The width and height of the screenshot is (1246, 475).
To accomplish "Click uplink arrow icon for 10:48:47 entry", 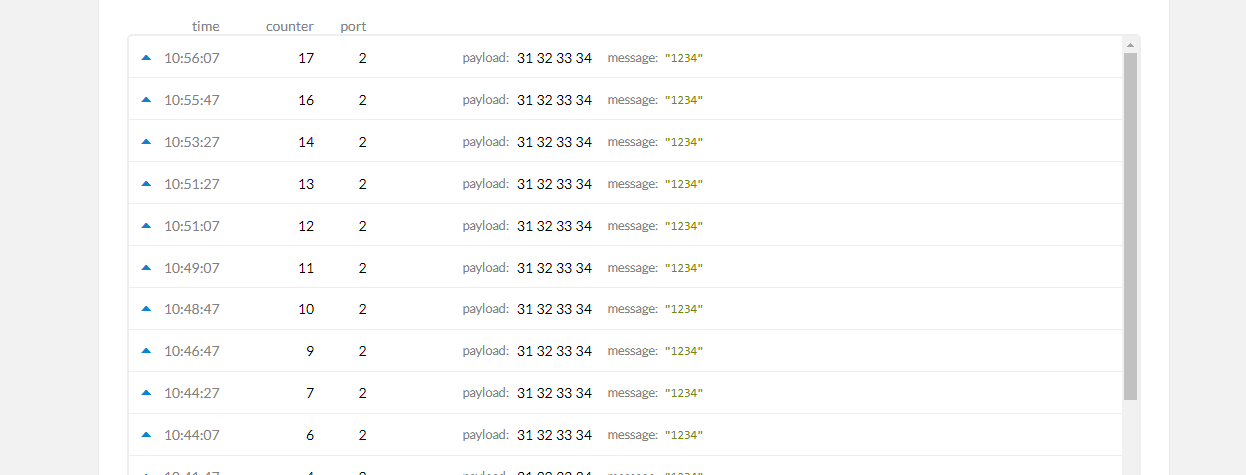I will point(146,309).
